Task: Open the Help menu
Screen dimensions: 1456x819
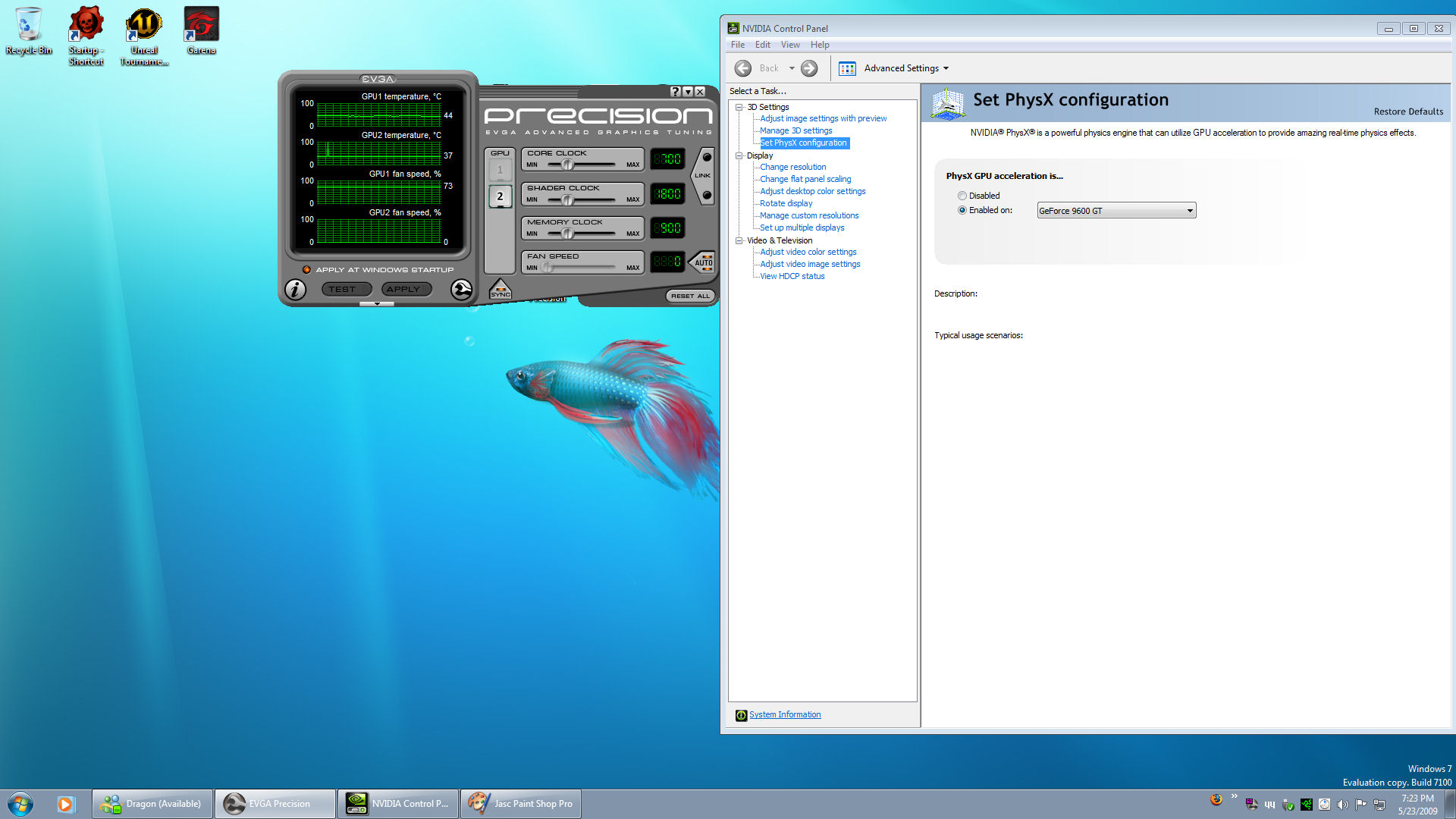Action: tap(820, 45)
